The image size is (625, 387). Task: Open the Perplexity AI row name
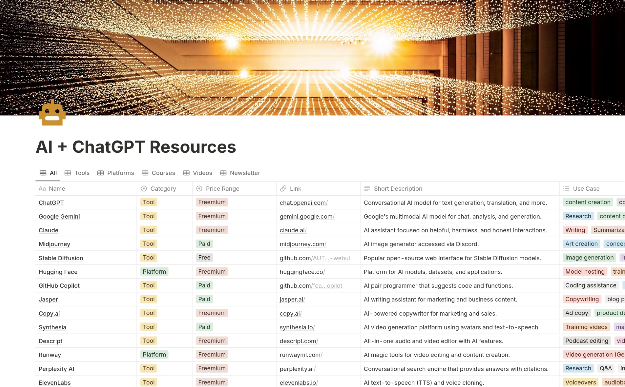(x=56, y=369)
